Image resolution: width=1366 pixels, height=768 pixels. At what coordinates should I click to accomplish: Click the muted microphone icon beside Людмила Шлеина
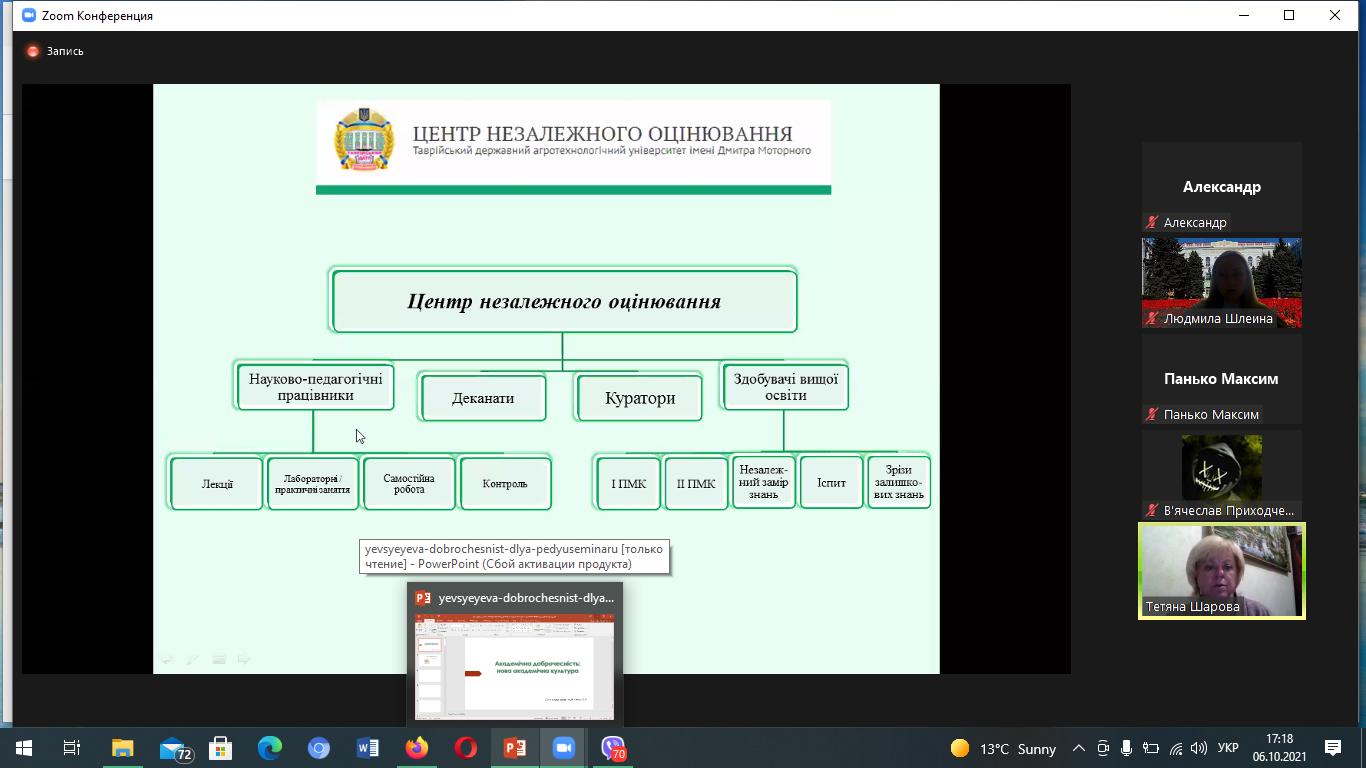pos(1152,319)
